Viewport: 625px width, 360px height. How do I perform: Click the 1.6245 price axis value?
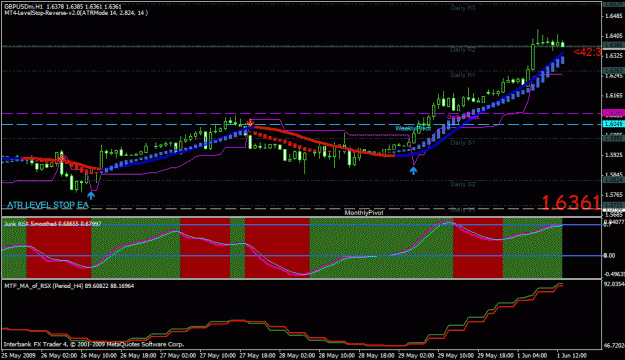(614, 76)
